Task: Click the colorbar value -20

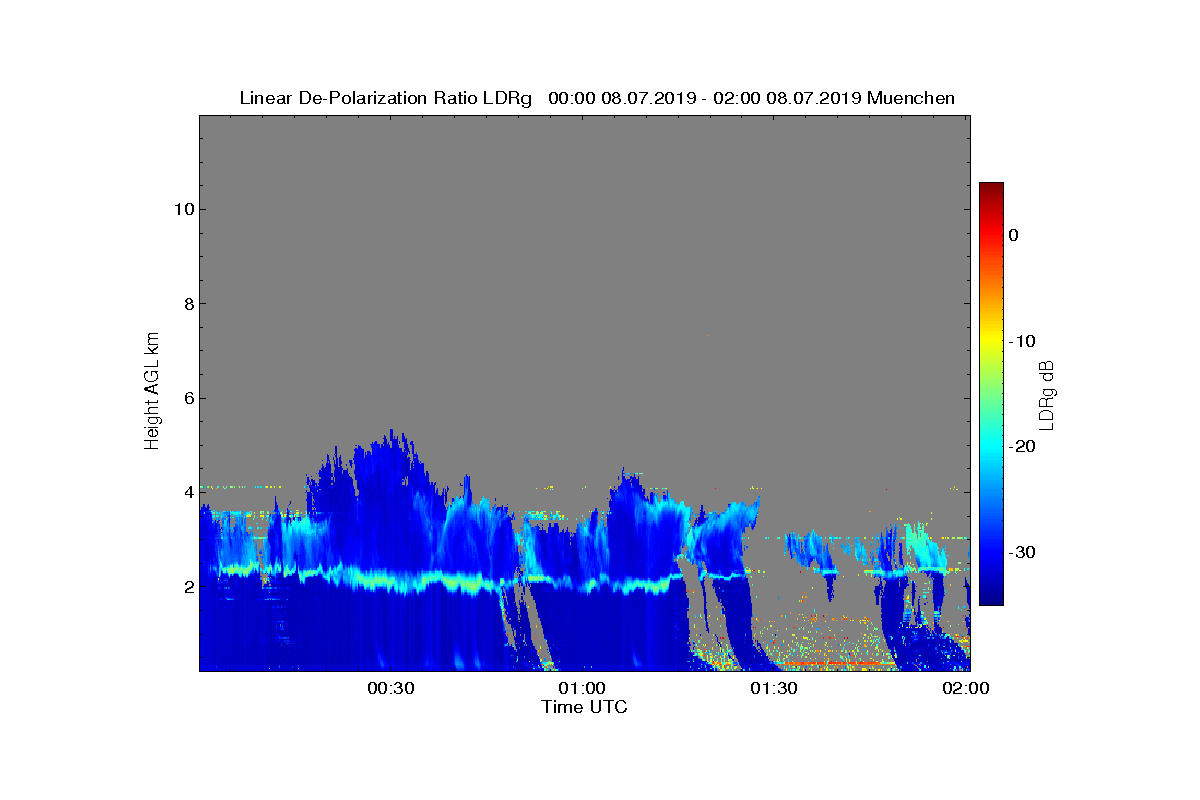Action: click(1023, 447)
